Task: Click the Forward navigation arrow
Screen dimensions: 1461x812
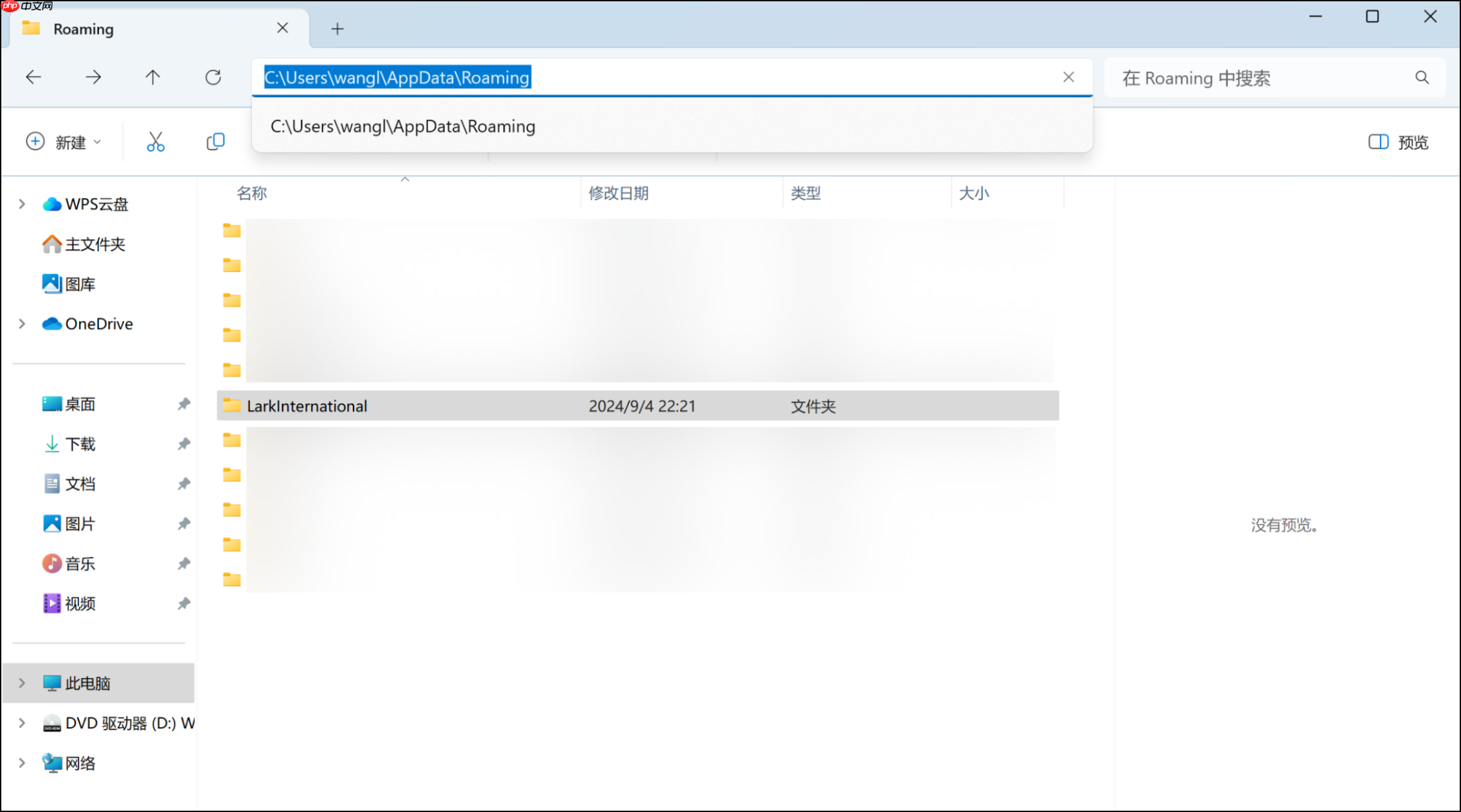Action: coord(93,78)
